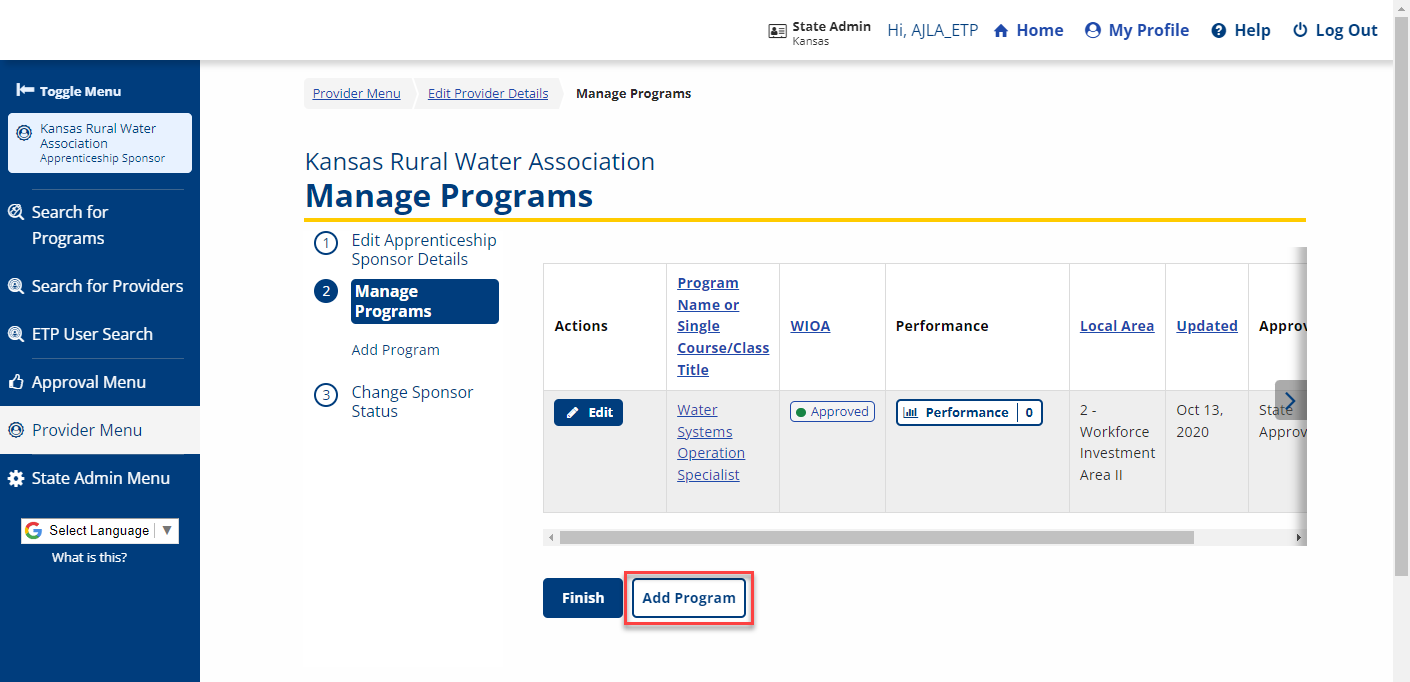Click the State Admin Menu gear icon
This screenshot has height=682, width=1410.
click(16, 479)
